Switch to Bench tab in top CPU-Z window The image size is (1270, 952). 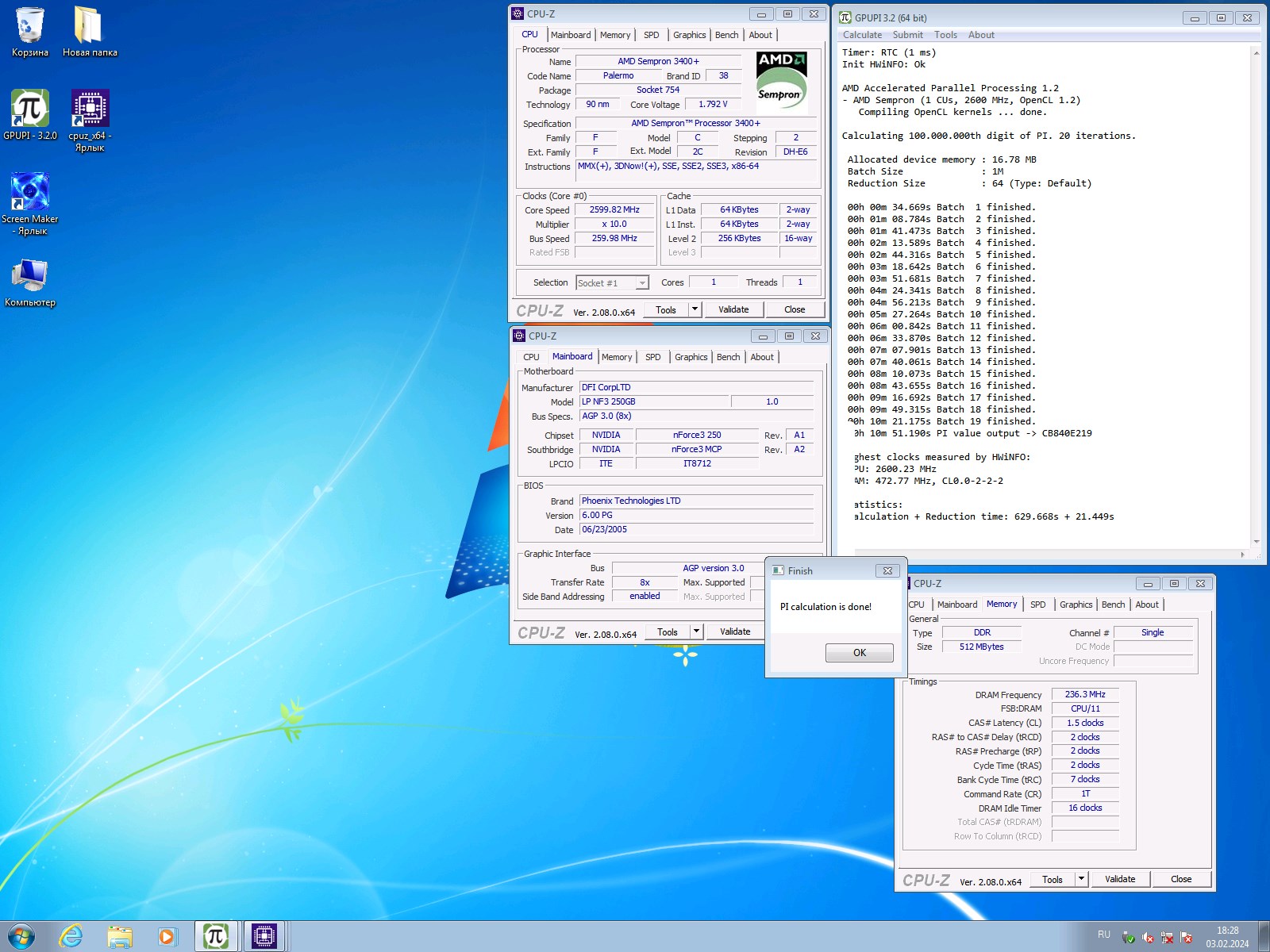[x=726, y=35]
